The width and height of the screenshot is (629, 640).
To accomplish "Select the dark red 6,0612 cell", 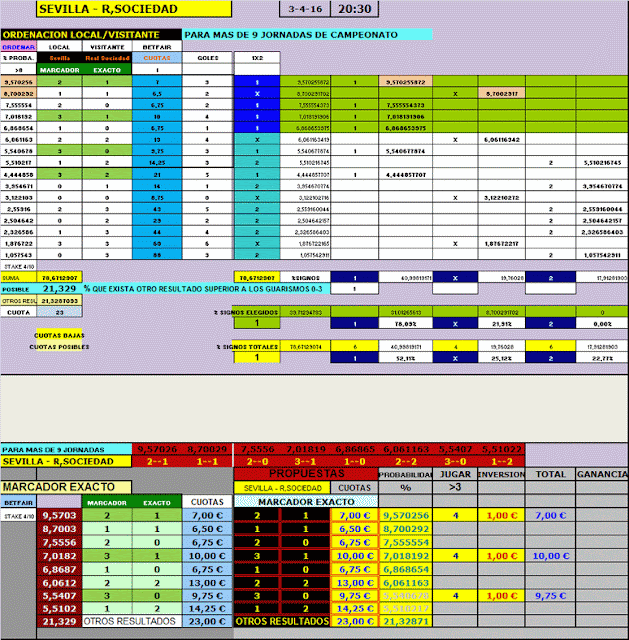I will tap(59, 583).
